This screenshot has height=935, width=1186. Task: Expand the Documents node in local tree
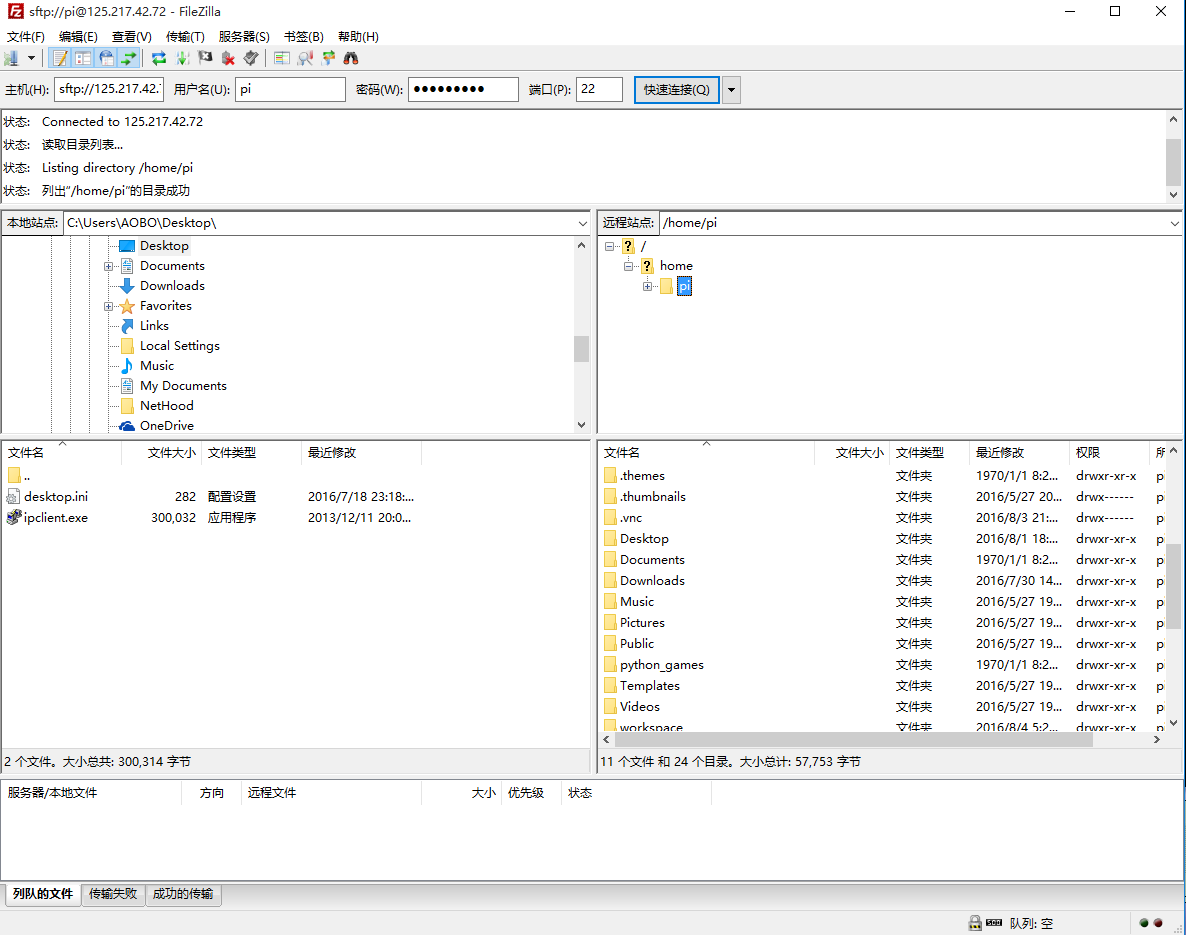108,266
